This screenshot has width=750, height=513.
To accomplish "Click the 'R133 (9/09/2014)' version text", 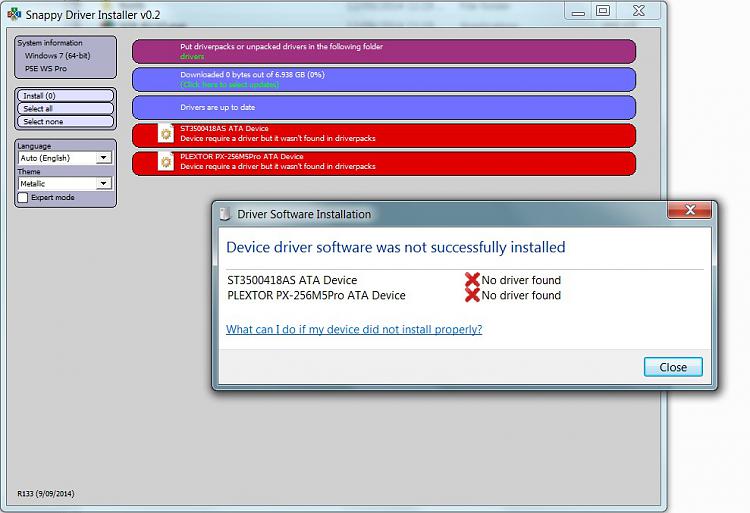I will pyautogui.click(x=46, y=493).
